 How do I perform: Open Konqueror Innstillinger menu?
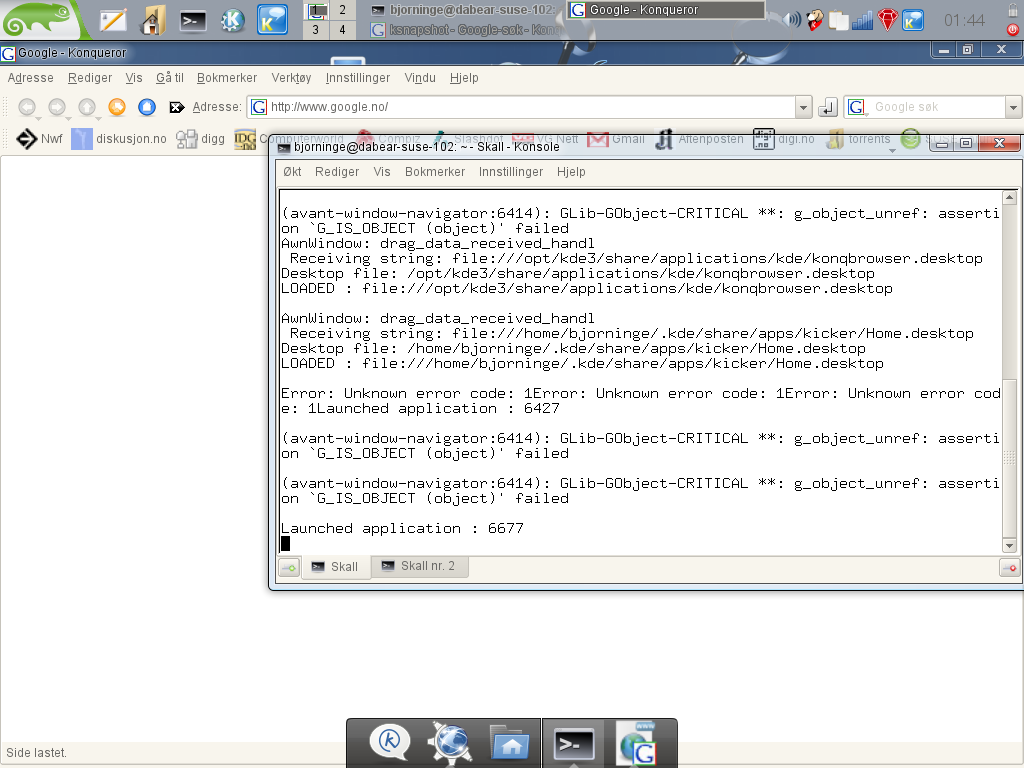(x=358, y=78)
